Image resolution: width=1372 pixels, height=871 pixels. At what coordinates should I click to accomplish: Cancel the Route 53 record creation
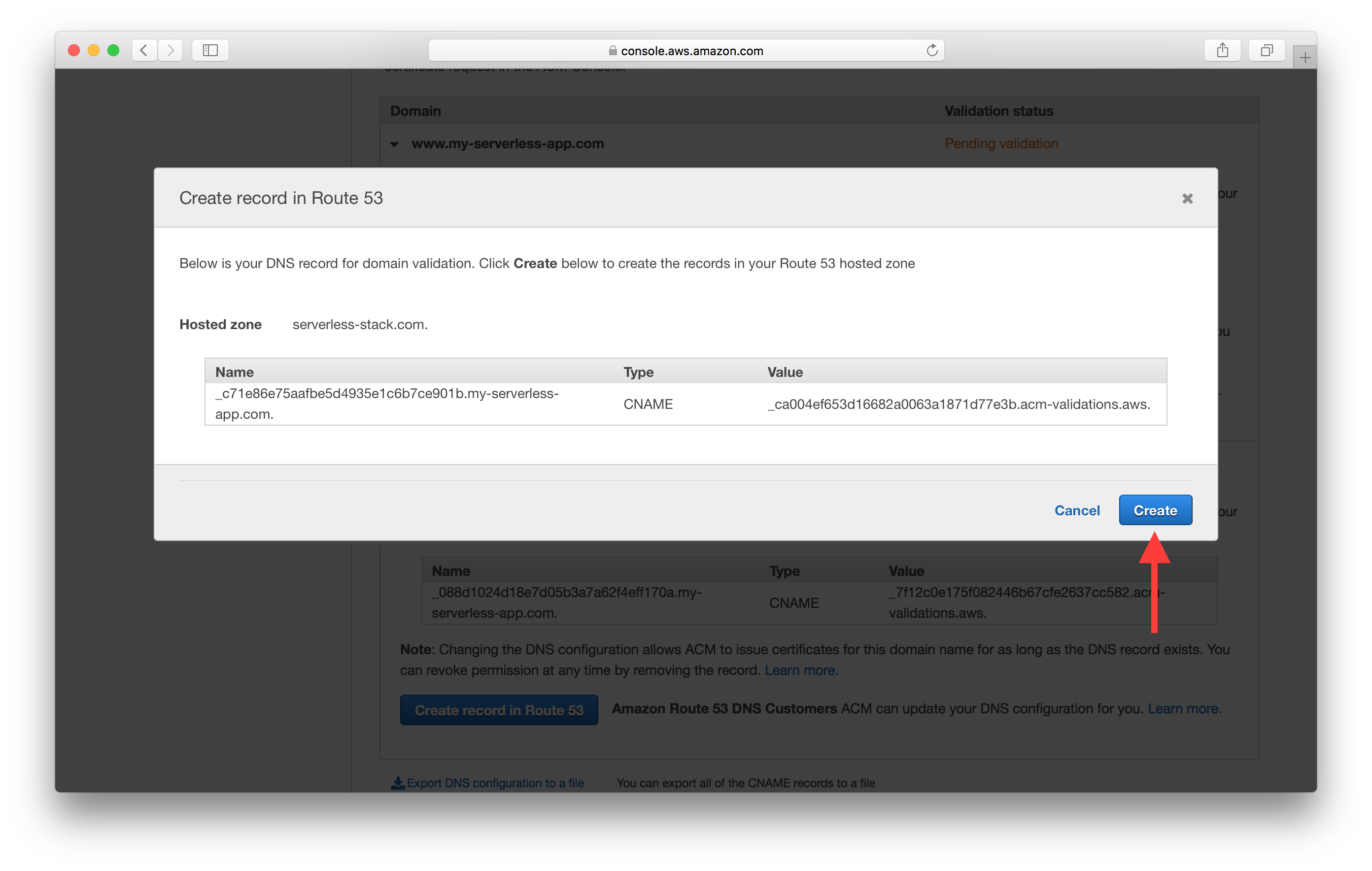pyautogui.click(x=1076, y=510)
